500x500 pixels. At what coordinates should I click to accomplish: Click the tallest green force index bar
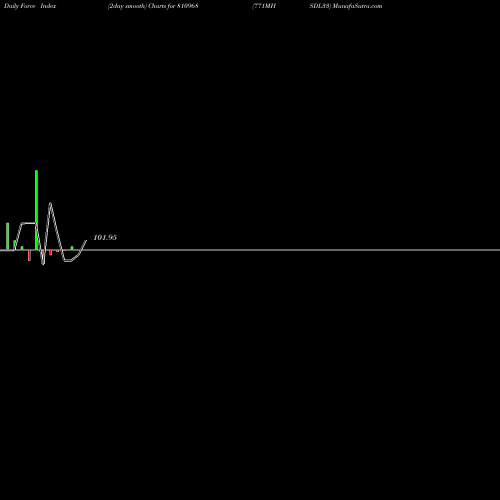point(36,210)
